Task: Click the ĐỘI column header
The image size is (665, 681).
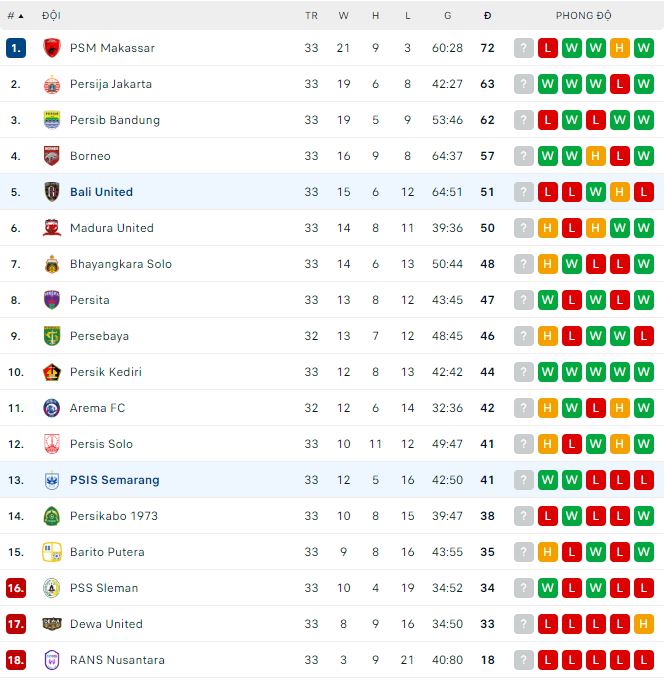Action: coord(51,16)
